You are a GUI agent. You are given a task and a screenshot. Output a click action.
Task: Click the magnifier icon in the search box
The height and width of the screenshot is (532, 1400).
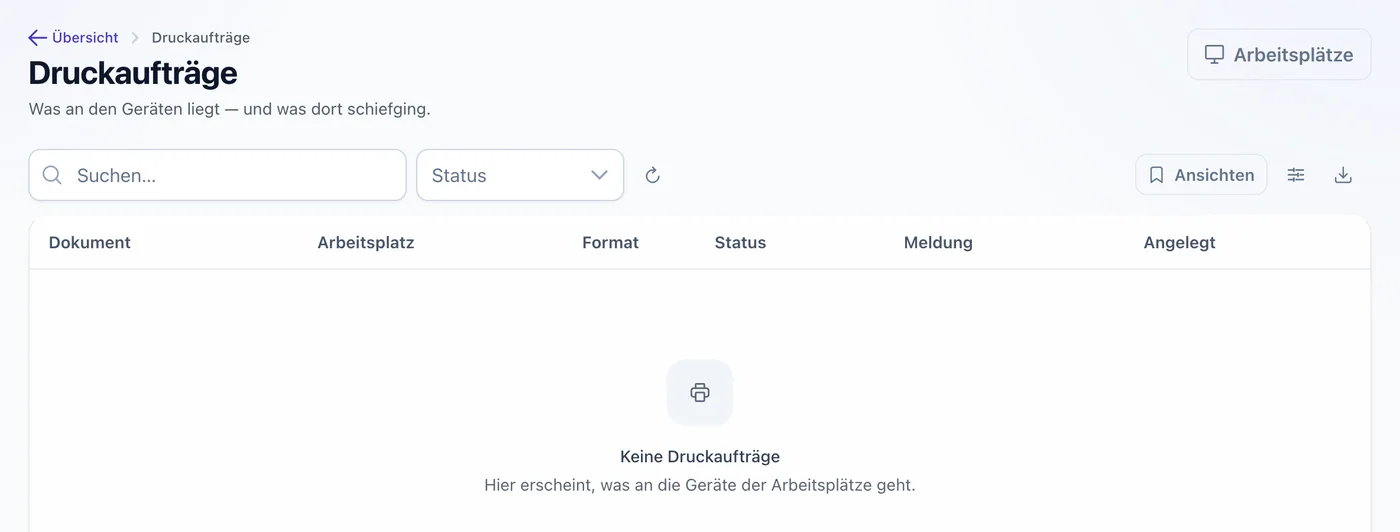(x=52, y=175)
